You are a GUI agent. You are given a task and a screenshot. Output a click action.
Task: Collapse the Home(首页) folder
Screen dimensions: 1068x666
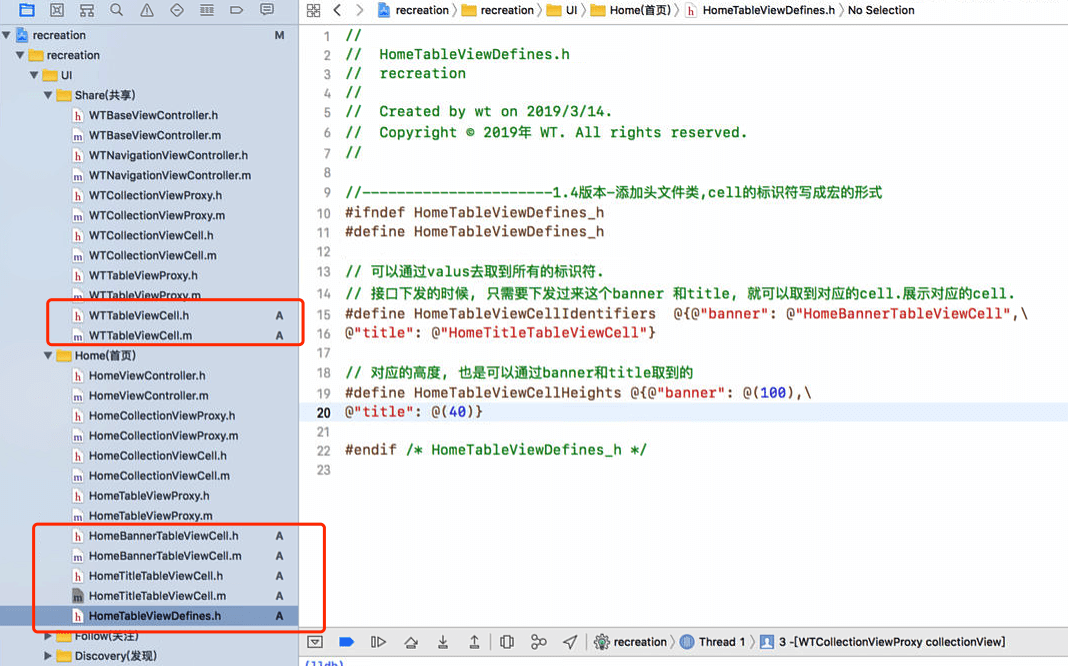[48, 355]
